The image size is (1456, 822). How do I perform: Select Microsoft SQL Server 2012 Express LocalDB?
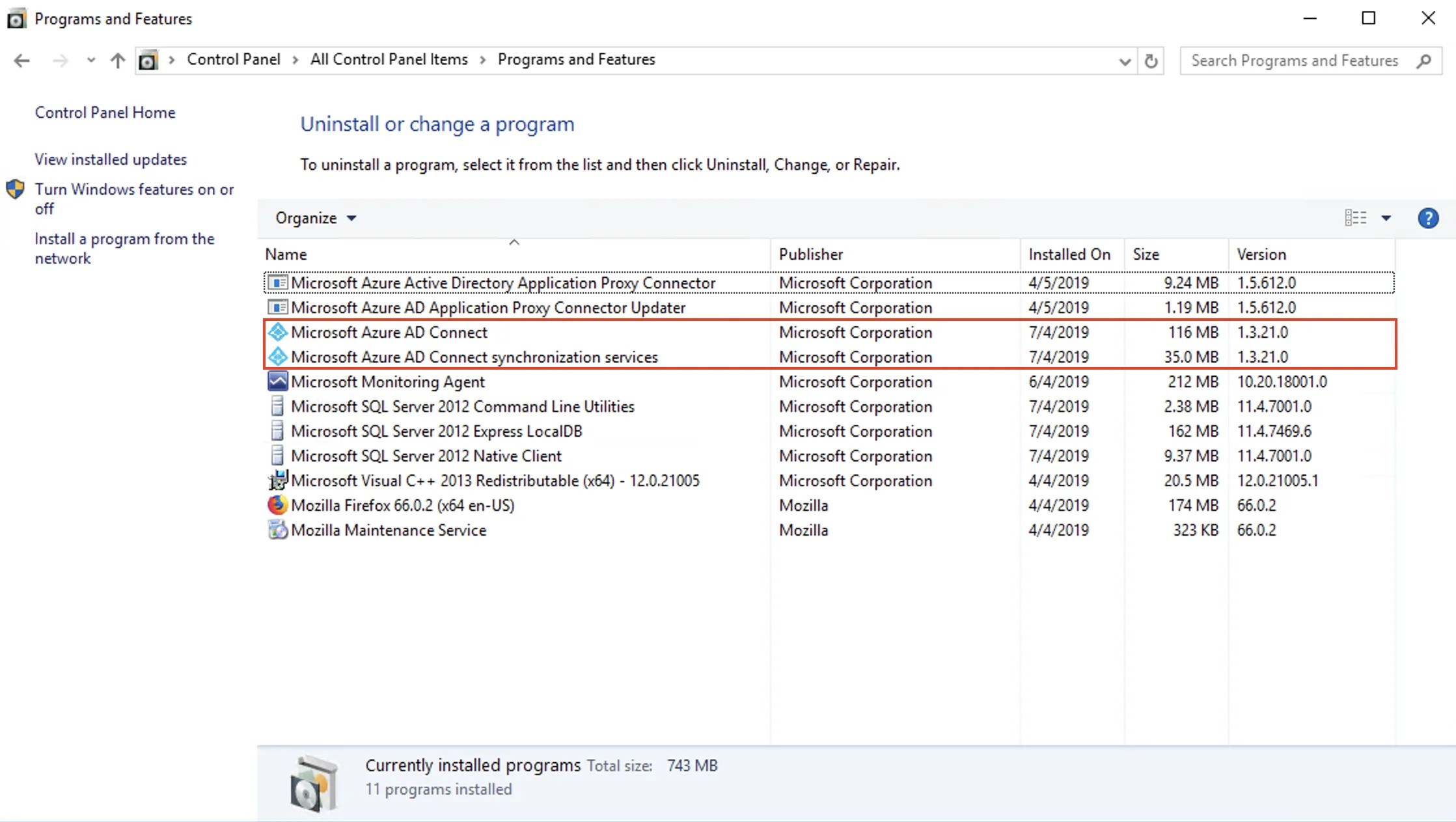[x=829, y=432]
